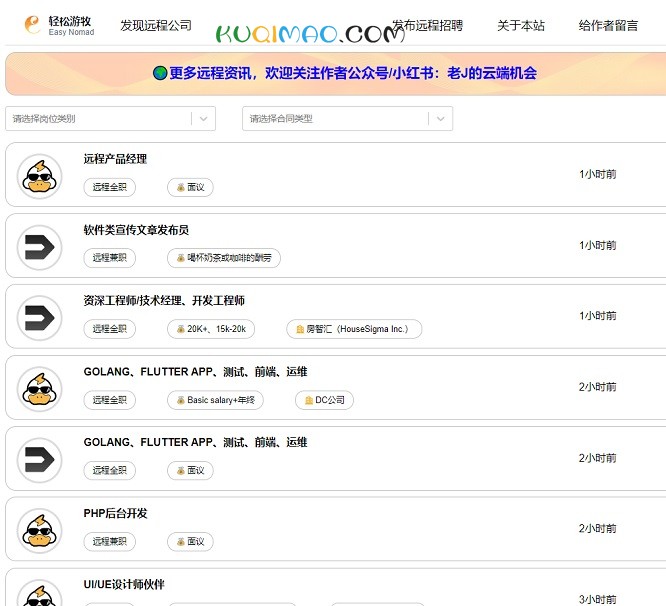Click the 2小时前 timestamp on PHP后台开发
Screen dimensions: 666x606
tap(598, 528)
